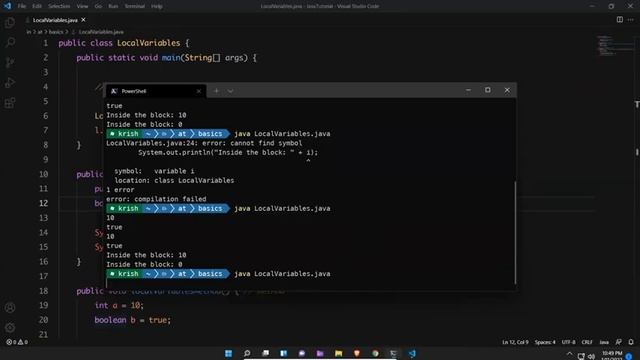Click the 'basics' breadcrumb folder
This screenshot has width=640, height=360.
point(56,31)
